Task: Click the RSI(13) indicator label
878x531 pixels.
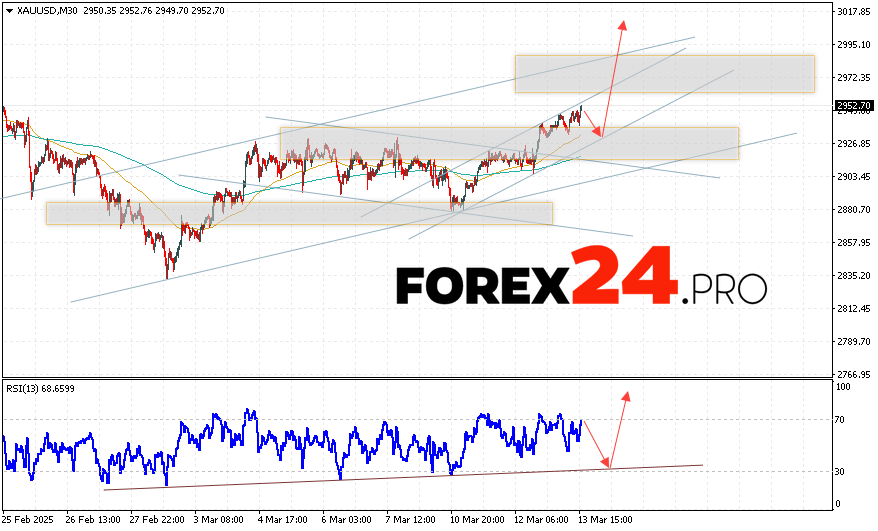Action: coord(40,388)
